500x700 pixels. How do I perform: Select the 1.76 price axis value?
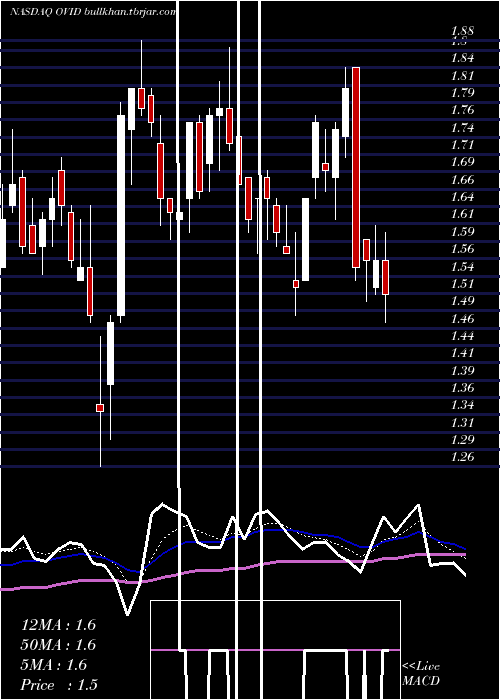pos(462,110)
